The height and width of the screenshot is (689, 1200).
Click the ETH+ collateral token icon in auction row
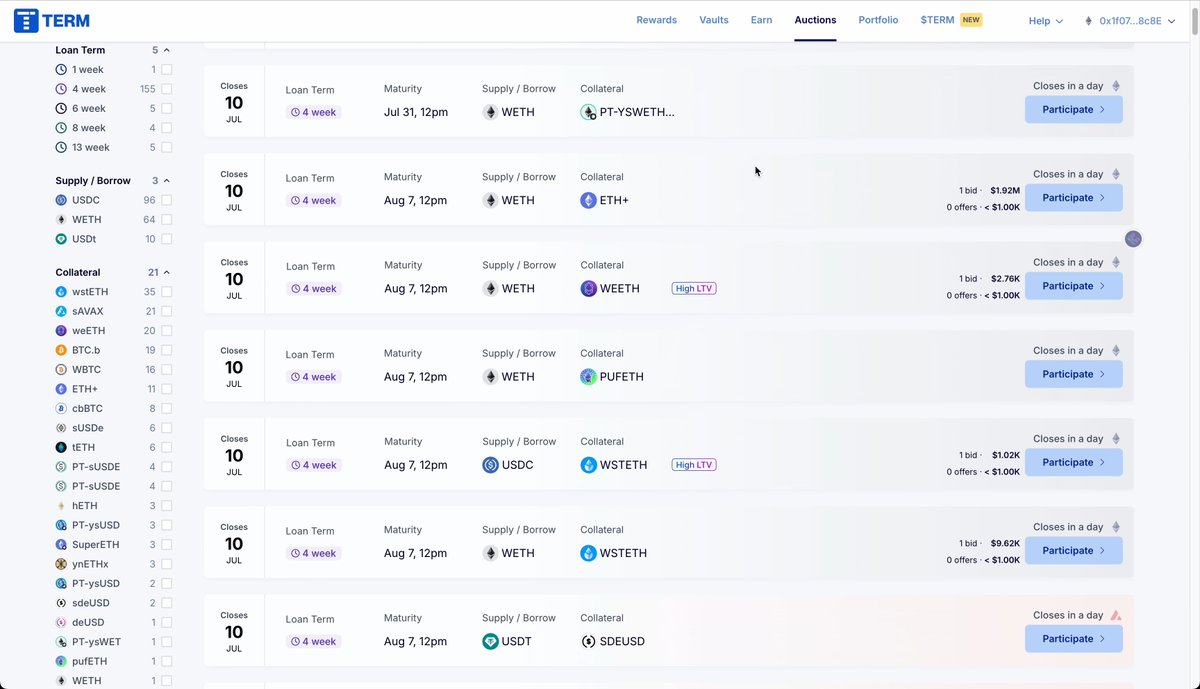tap(588, 200)
